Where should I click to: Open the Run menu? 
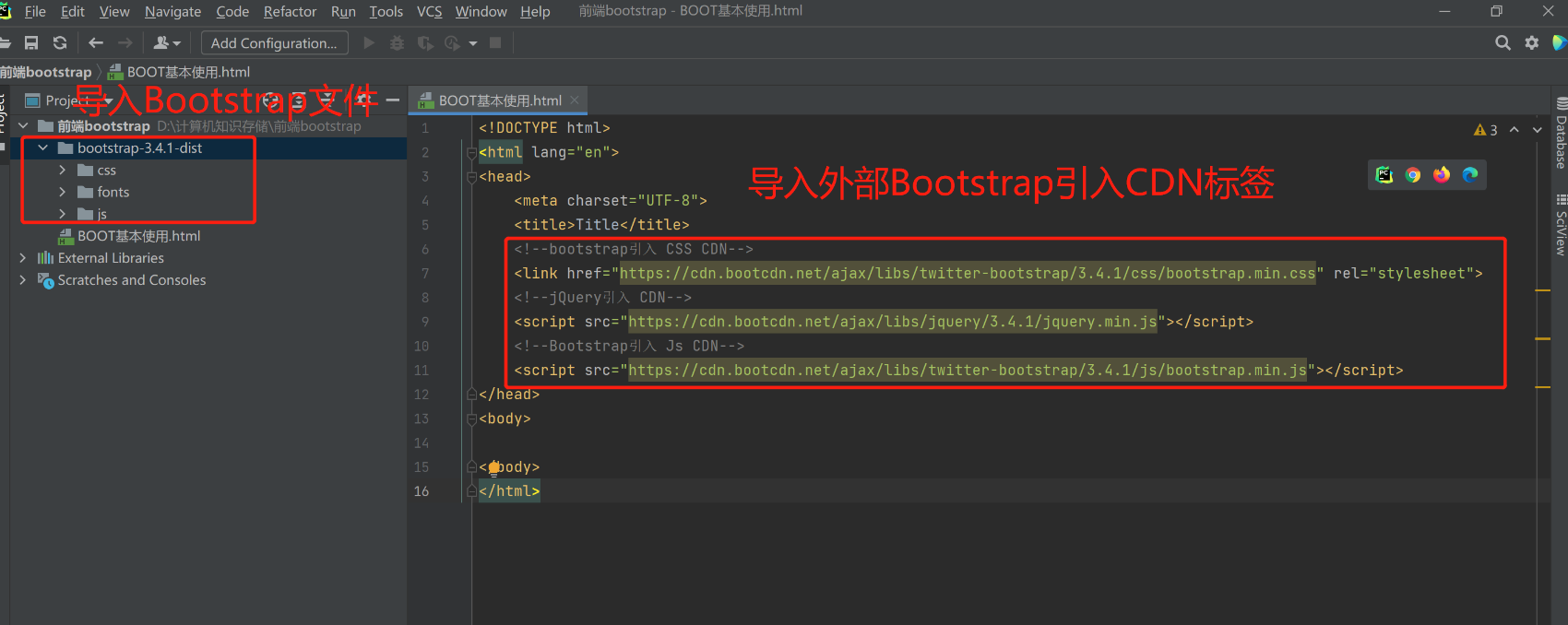click(x=343, y=11)
